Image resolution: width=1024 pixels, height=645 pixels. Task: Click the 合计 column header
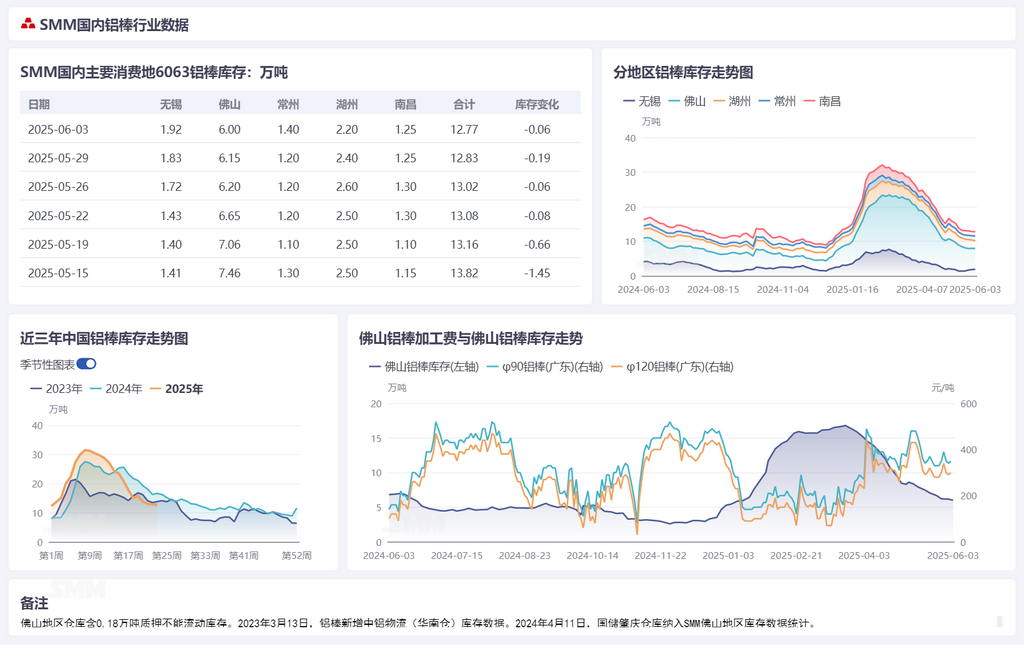464,104
